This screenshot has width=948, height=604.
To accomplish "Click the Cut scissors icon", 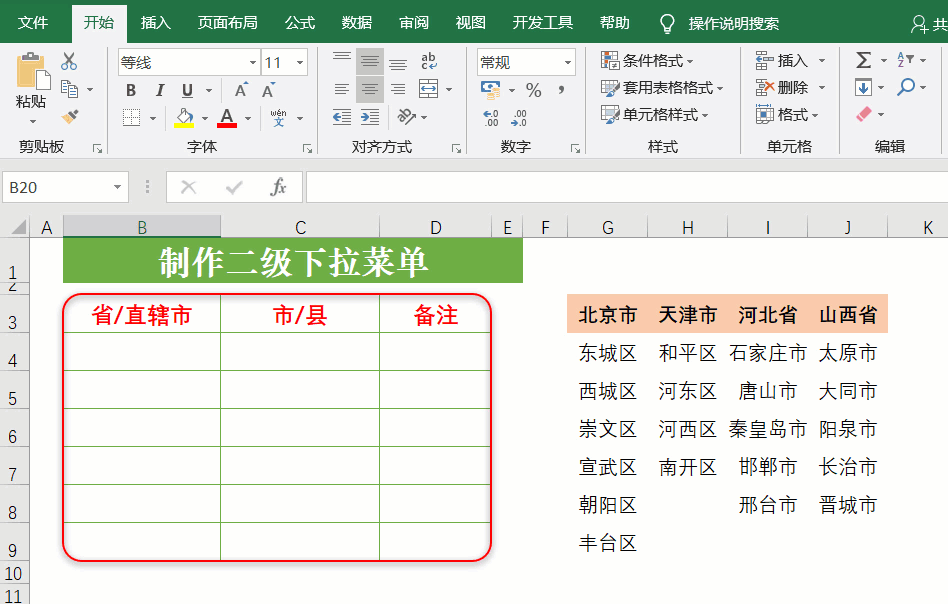I will point(69,62).
